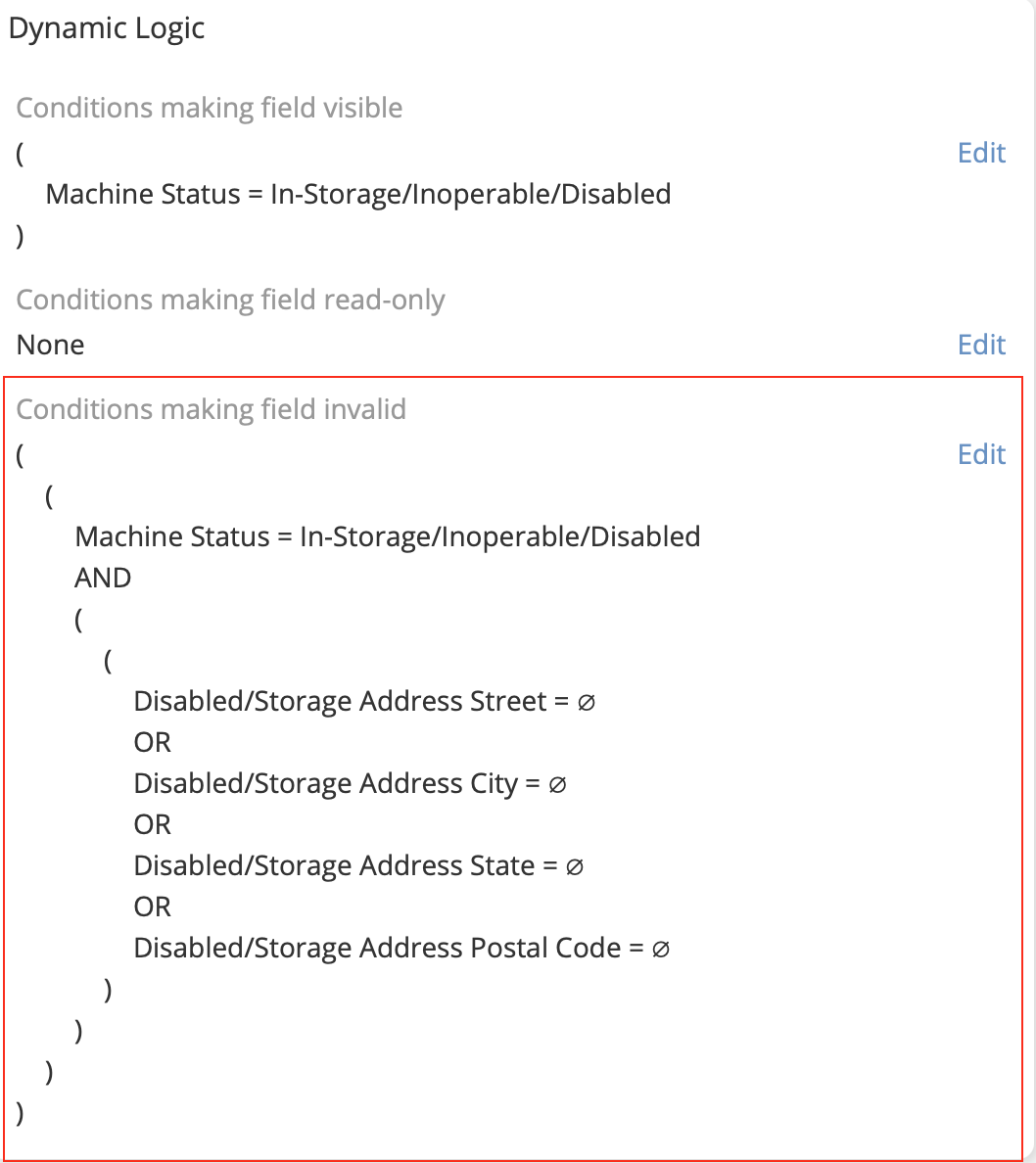This screenshot has width=1036, height=1163.
Task: Click 'Disabled/Storage Address City' field name
Action: pos(325,783)
